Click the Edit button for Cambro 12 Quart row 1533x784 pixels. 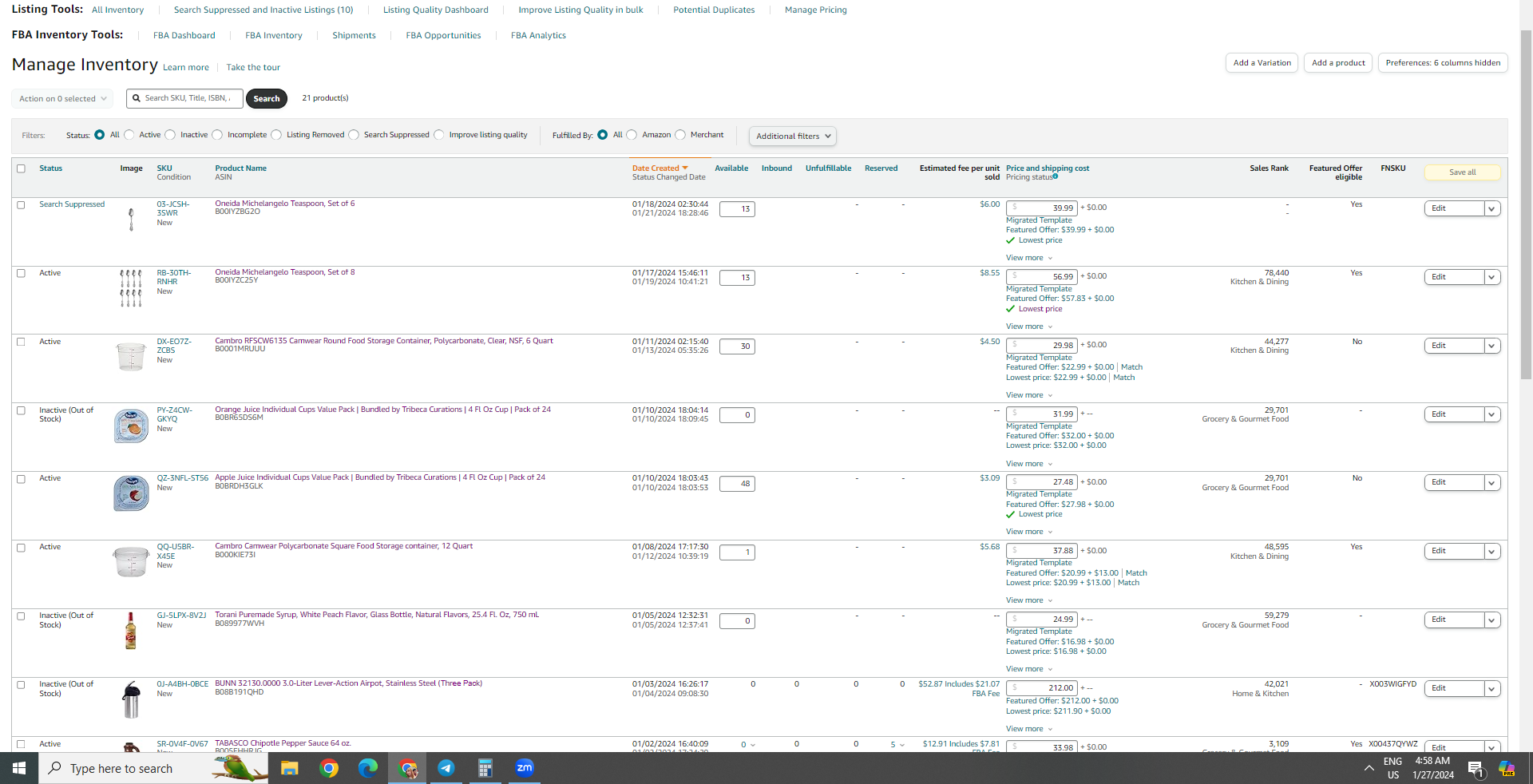click(1454, 552)
